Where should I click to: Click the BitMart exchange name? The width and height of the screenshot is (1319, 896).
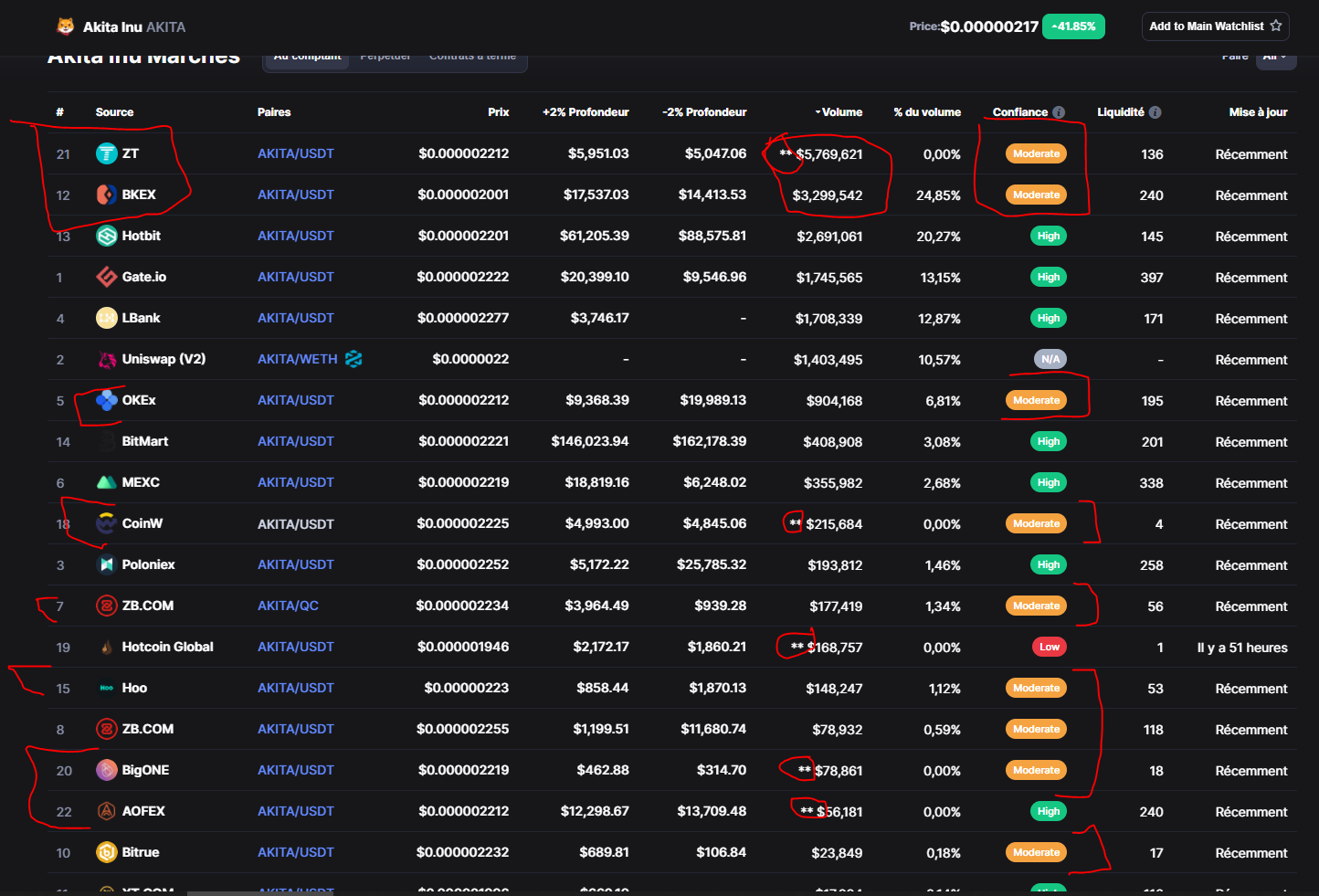click(145, 441)
